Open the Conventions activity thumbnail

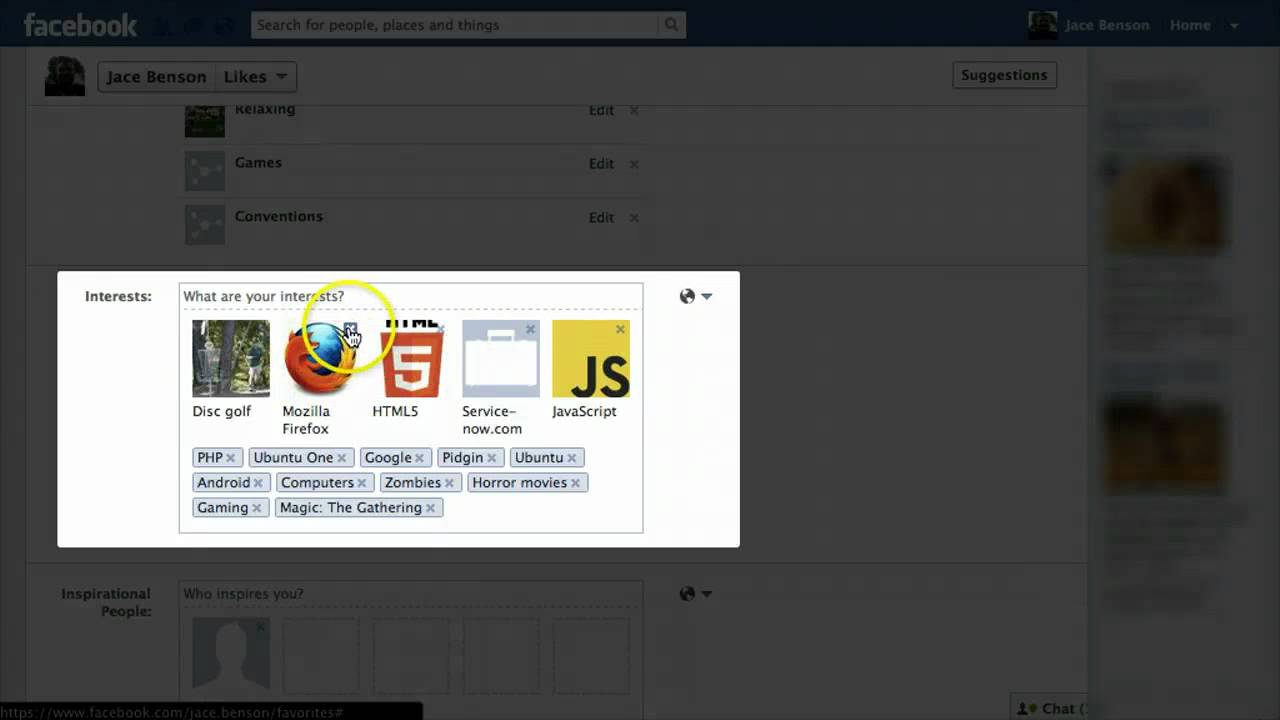click(205, 225)
